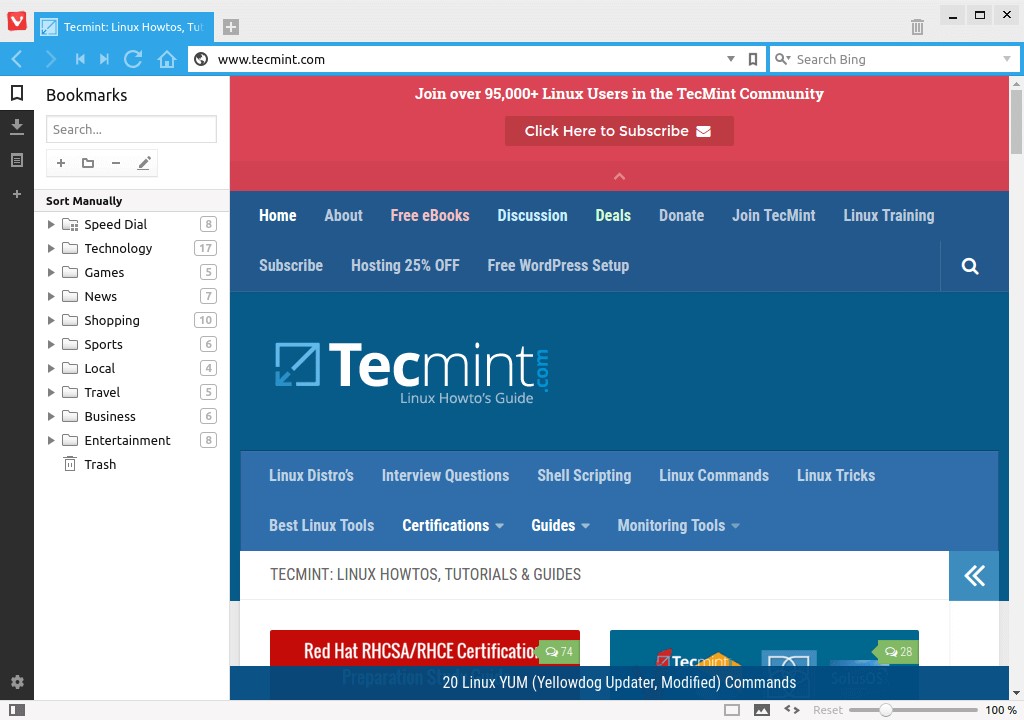Image resolution: width=1024 pixels, height=720 pixels.
Task: Focus the Search Bing field
Action: [894, 59]
